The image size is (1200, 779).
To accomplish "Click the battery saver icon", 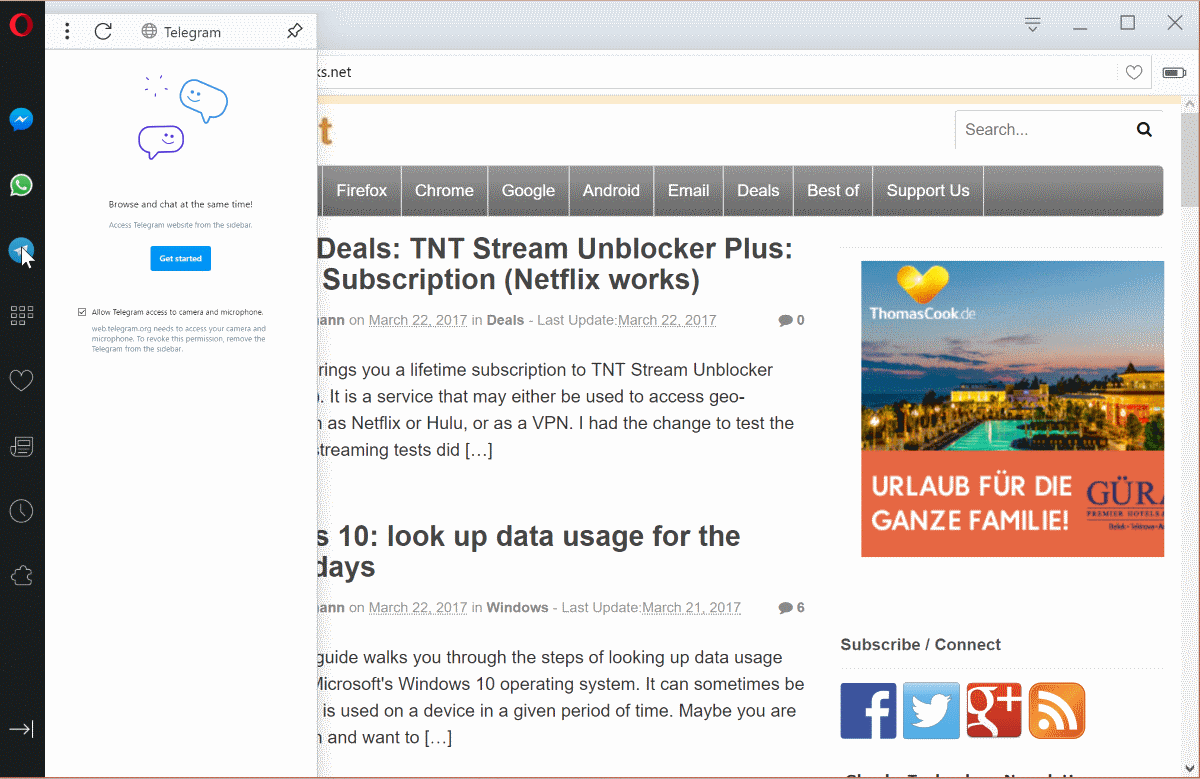I will [x=1174, y=72].
